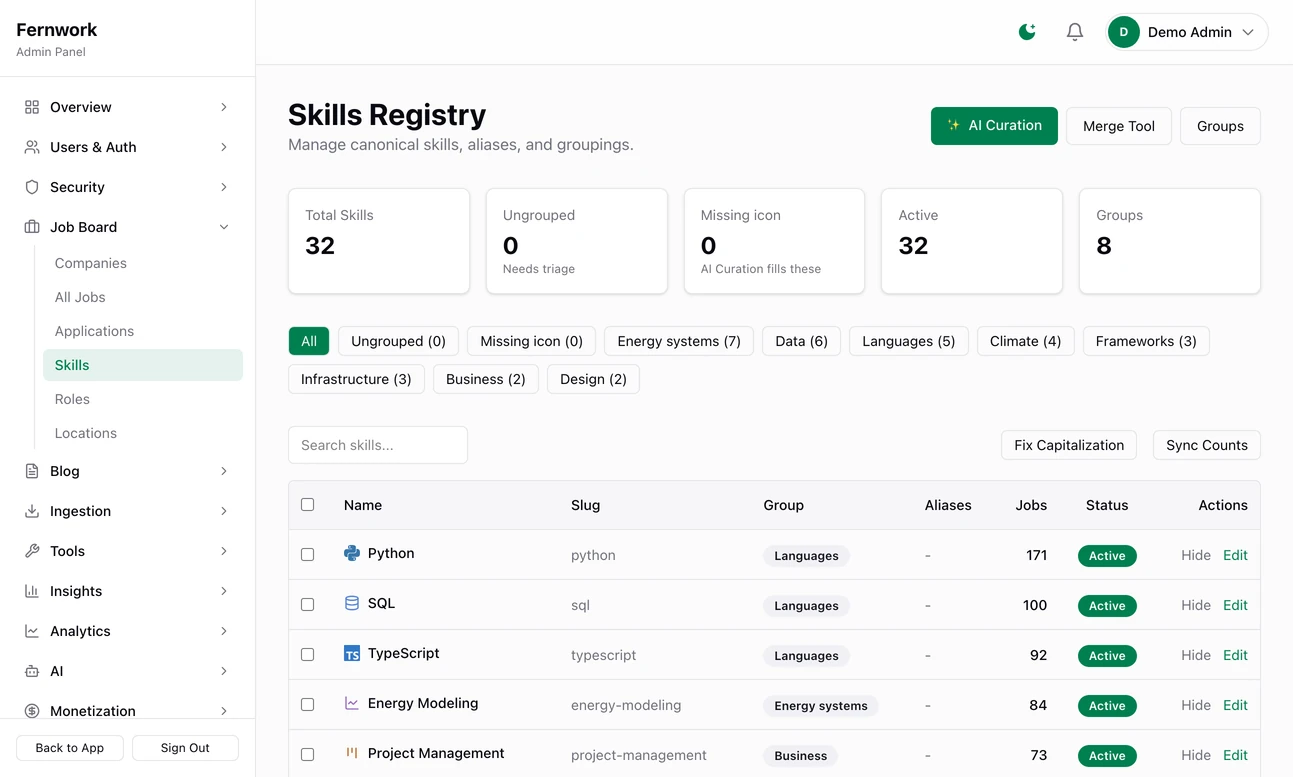Click Analytics line chart icon
Viewport: 1293px width, 777px height.
[32, 631]
